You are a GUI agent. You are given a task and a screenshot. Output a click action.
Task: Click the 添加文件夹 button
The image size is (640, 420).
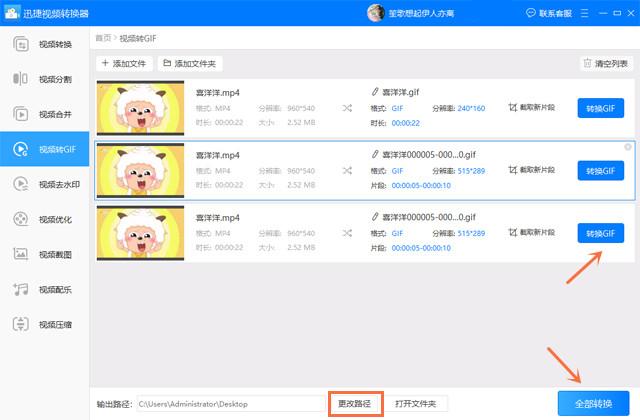[x=190, y=63]
